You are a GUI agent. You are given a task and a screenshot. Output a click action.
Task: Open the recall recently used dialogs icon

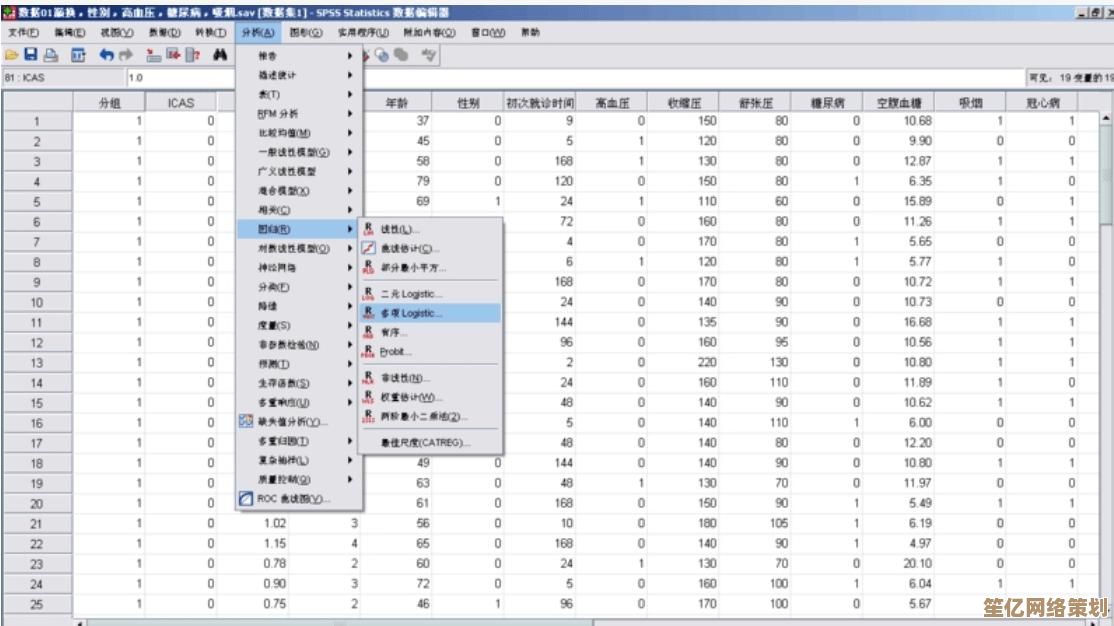click(x=77, y=53)
